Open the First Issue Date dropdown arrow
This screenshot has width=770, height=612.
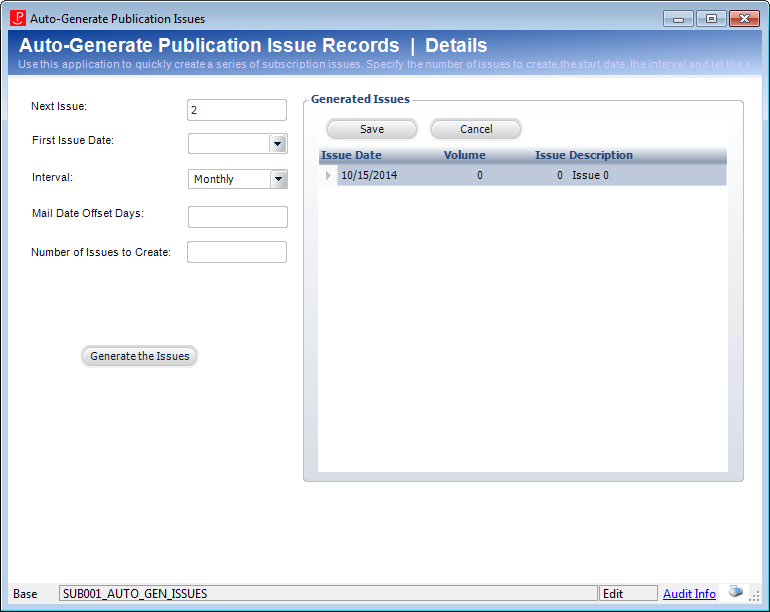click(x=277, y=144)
